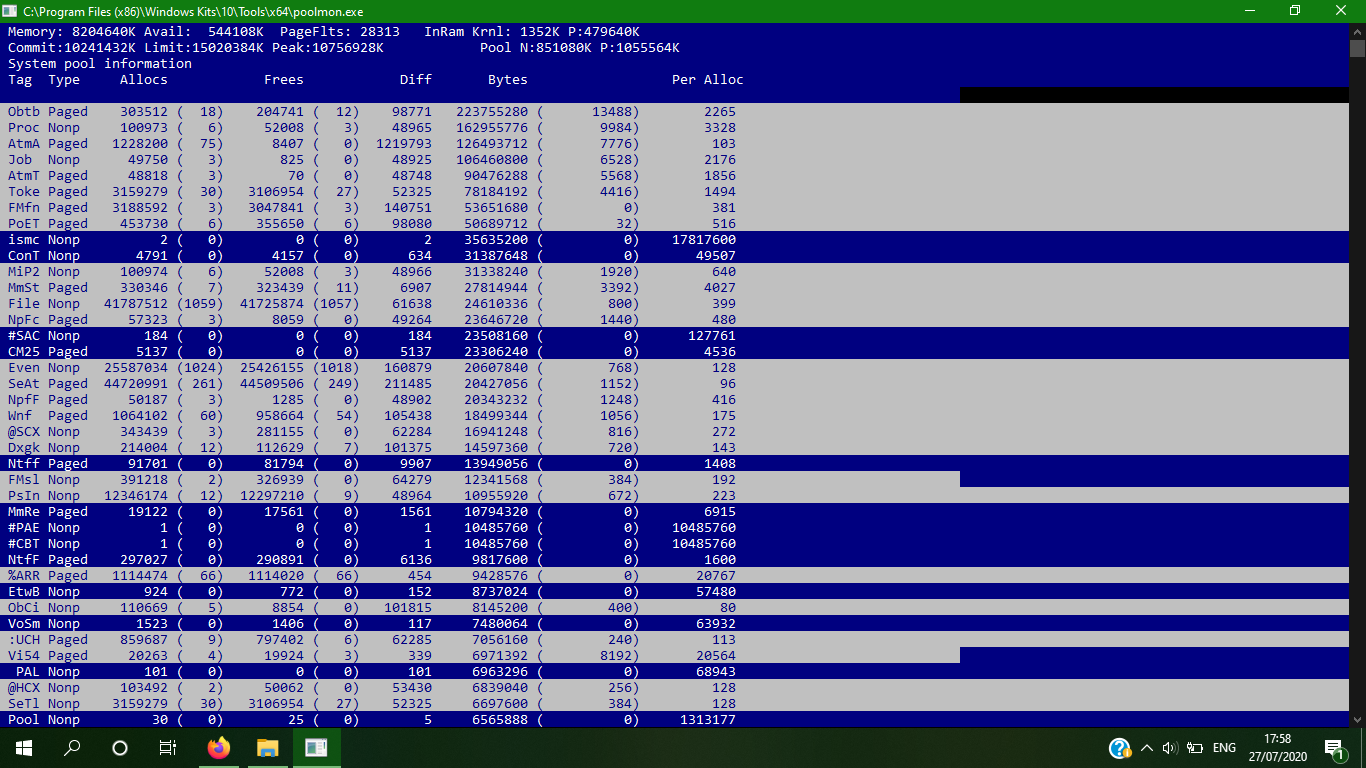Restore down the poolmon window

(x=1295, y=10)
